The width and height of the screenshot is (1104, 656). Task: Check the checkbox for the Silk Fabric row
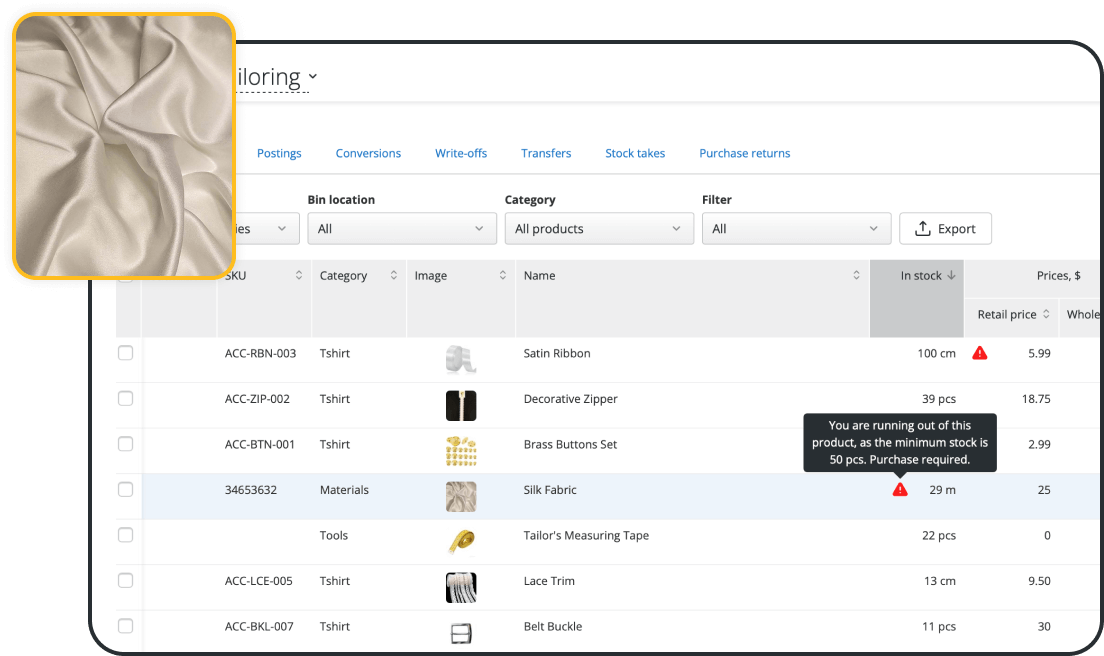point(126,489)
